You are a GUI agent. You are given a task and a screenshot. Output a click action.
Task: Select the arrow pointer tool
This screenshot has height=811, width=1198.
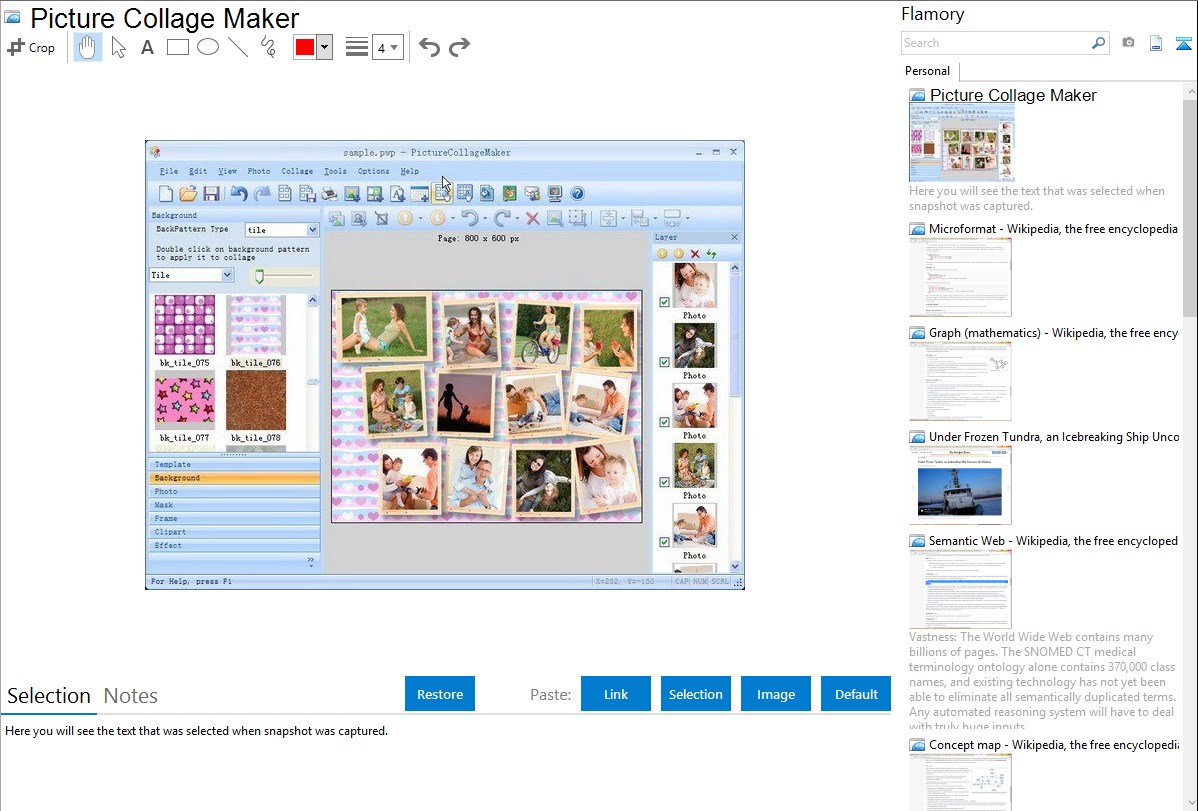[118, 47]
